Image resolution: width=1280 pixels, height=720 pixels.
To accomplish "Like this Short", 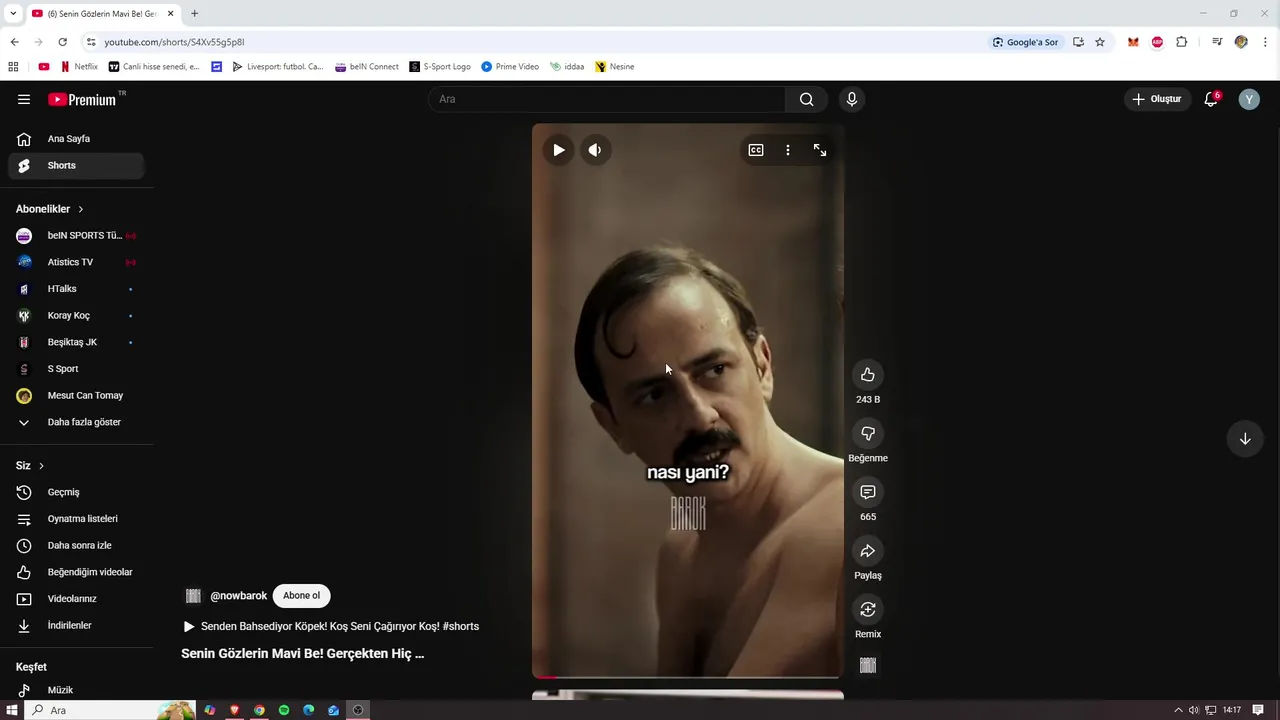I will click(868, 375).
